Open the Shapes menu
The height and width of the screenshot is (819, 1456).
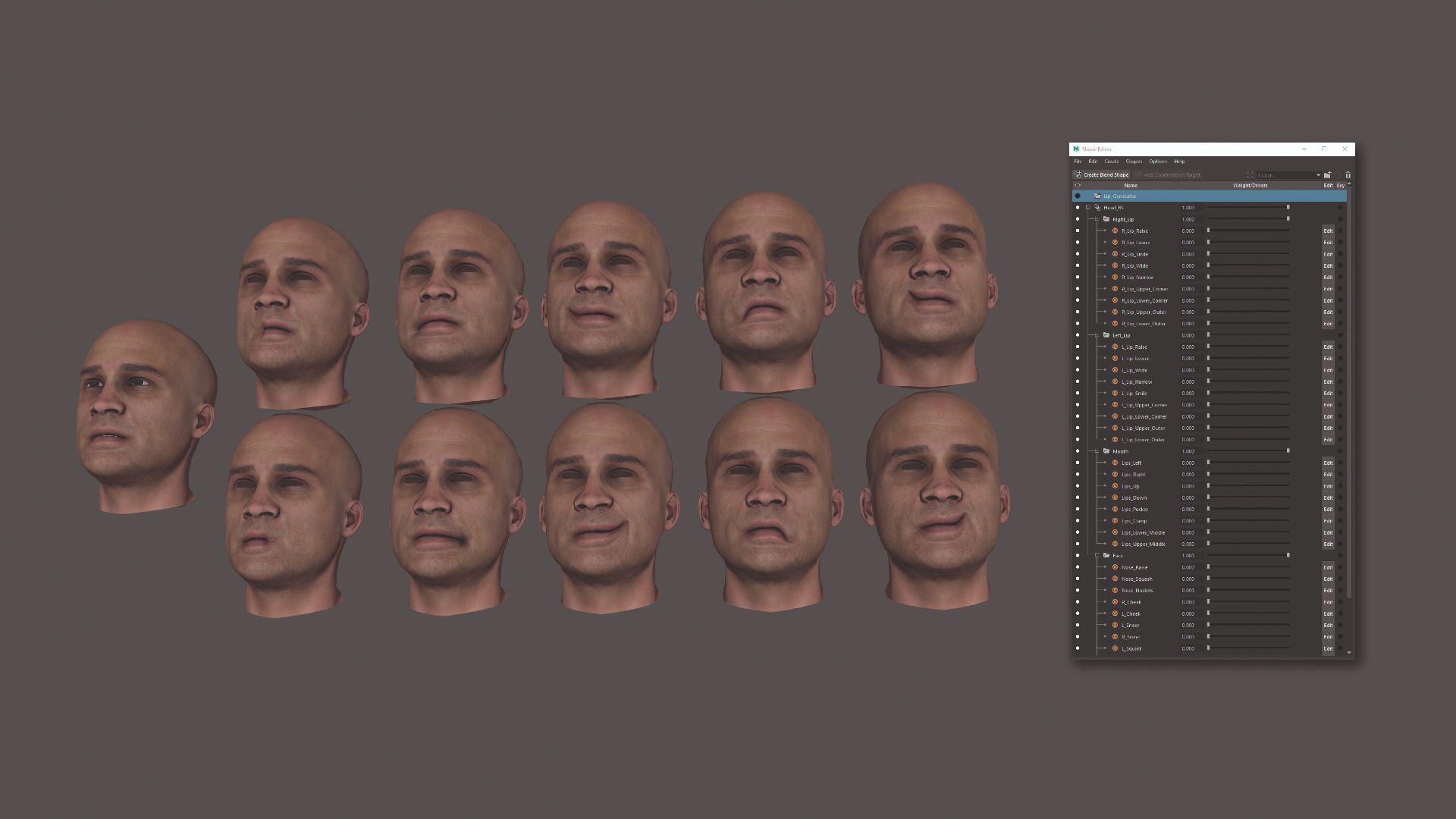tap(1134, 162)
